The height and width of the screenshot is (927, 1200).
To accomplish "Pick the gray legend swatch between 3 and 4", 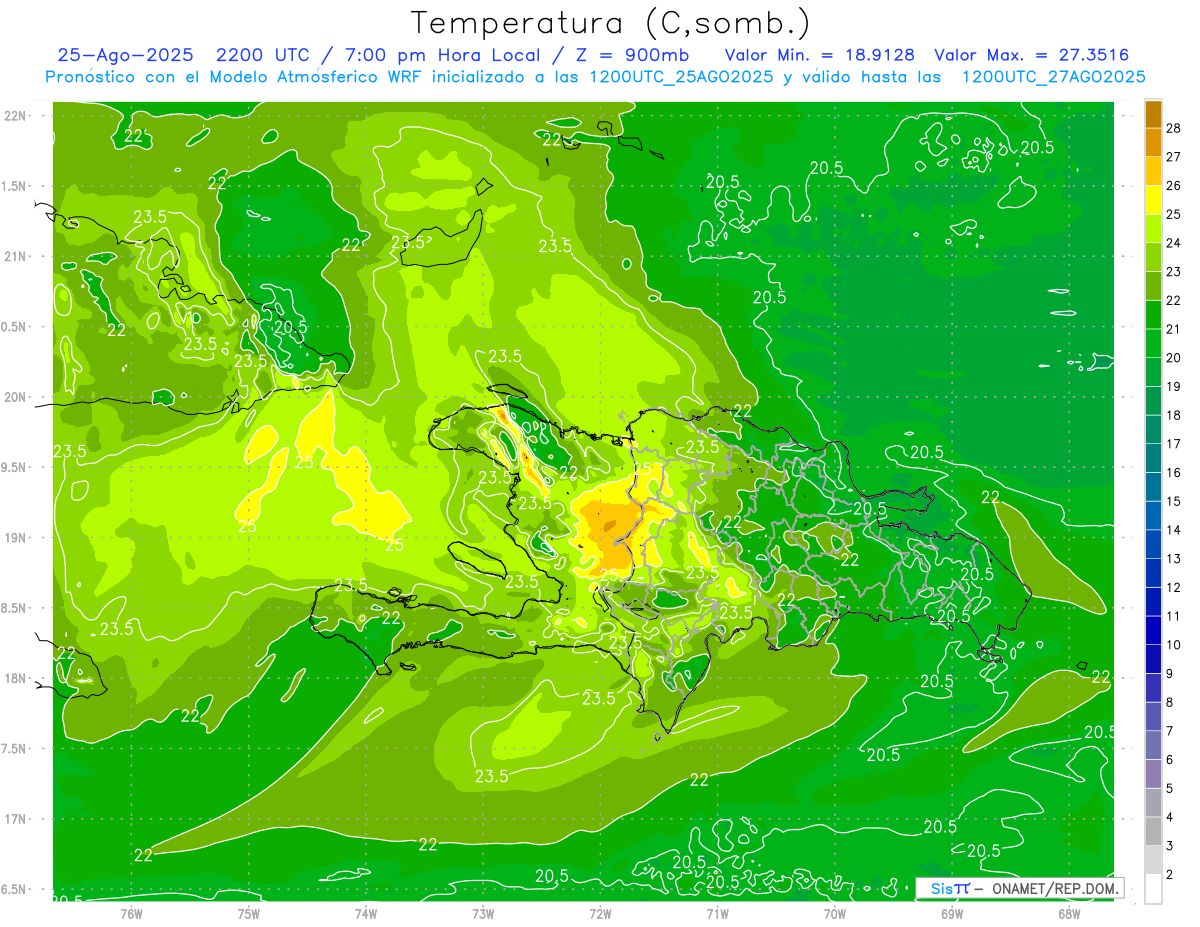I will [1153, 832].
